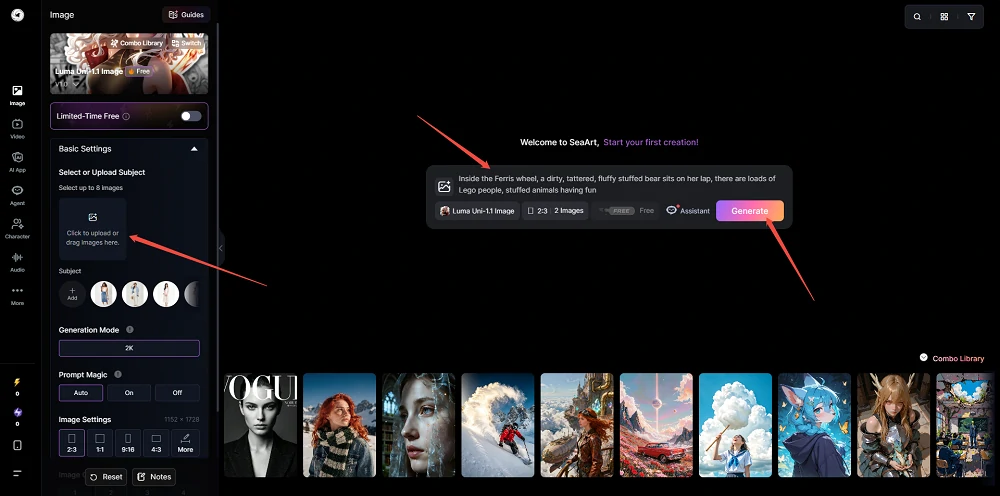1000x496 pixels.
Task: Open the filter funnel icon
Action: click(971, 17)
